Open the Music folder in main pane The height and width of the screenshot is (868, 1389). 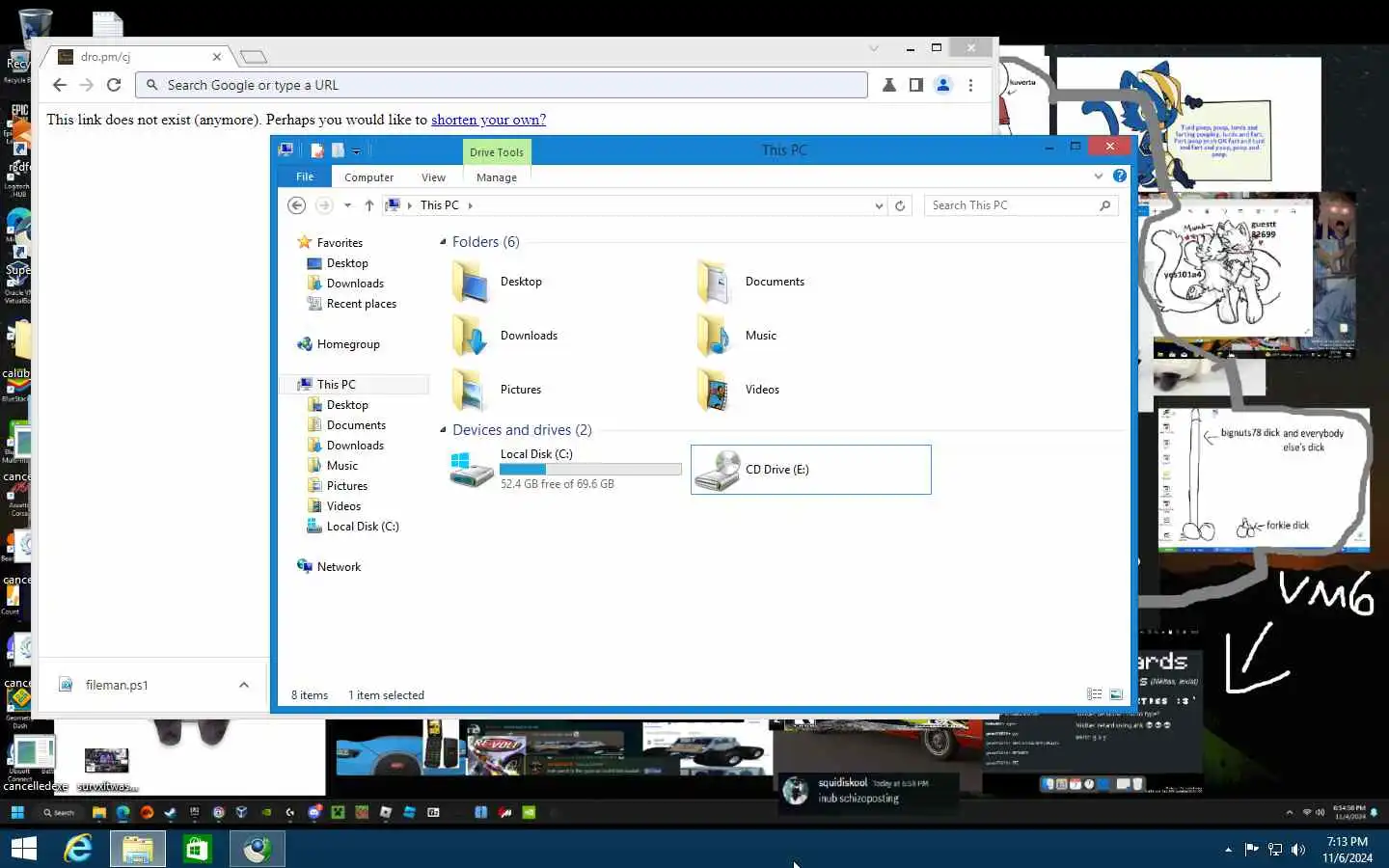[x=716, y=336]
